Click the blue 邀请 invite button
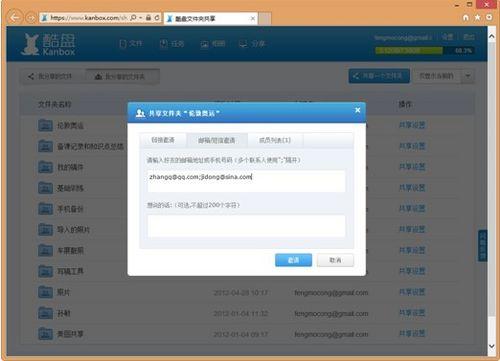Screen dimensions: 500x361 click(293, 260)
